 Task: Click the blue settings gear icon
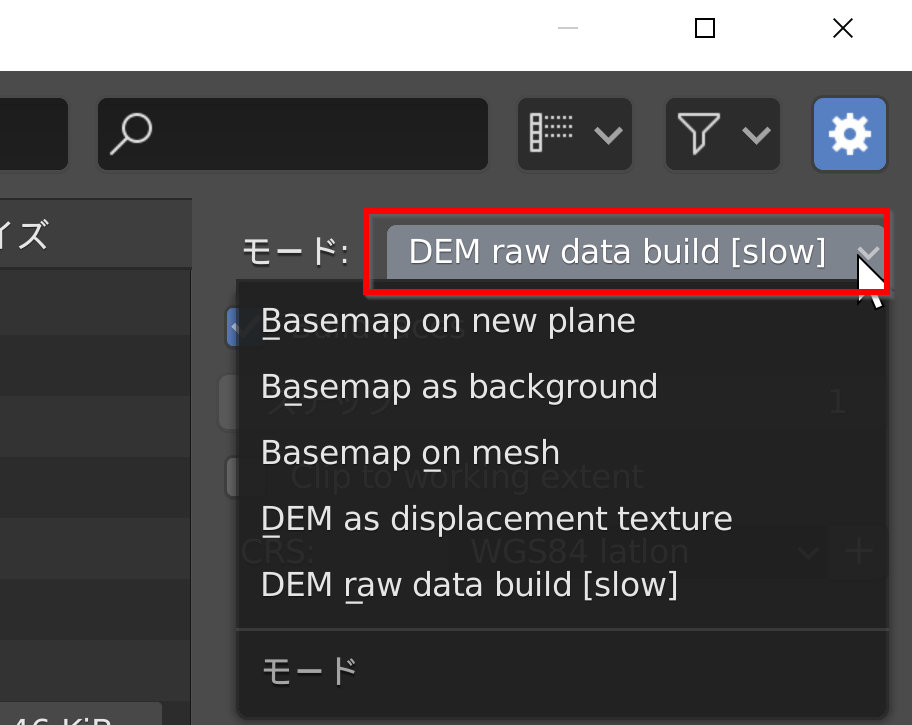tap(849, 134)
